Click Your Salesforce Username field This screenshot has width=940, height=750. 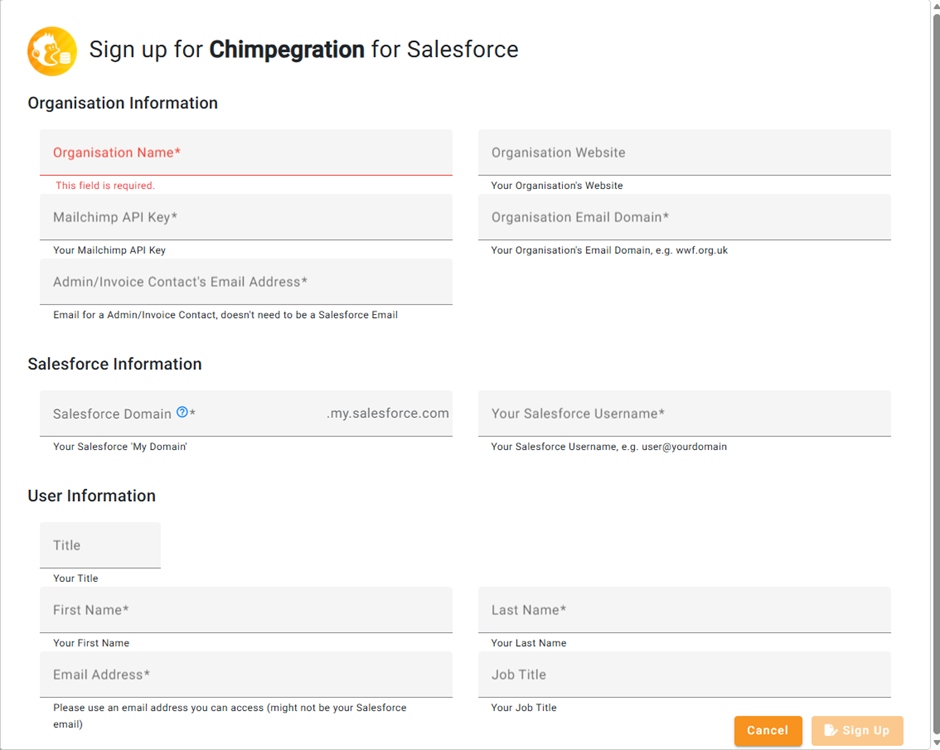[684, 414]
